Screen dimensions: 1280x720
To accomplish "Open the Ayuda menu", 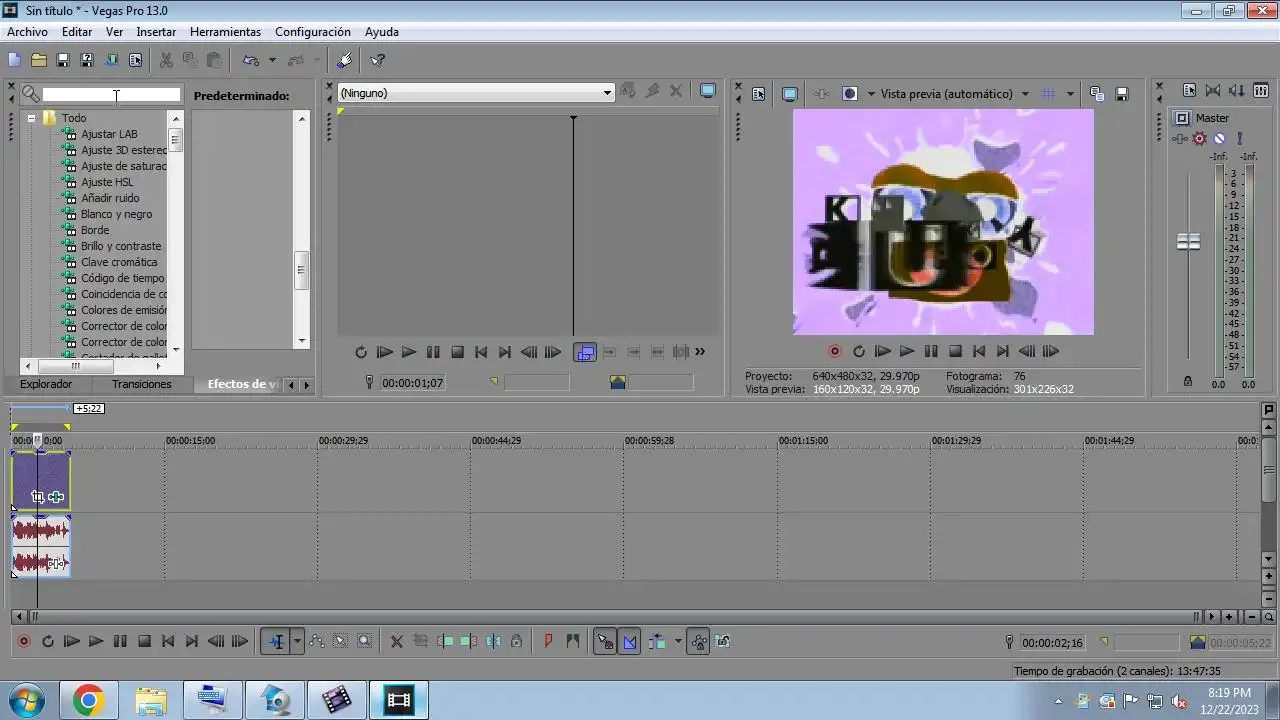I will click(382, 32).
